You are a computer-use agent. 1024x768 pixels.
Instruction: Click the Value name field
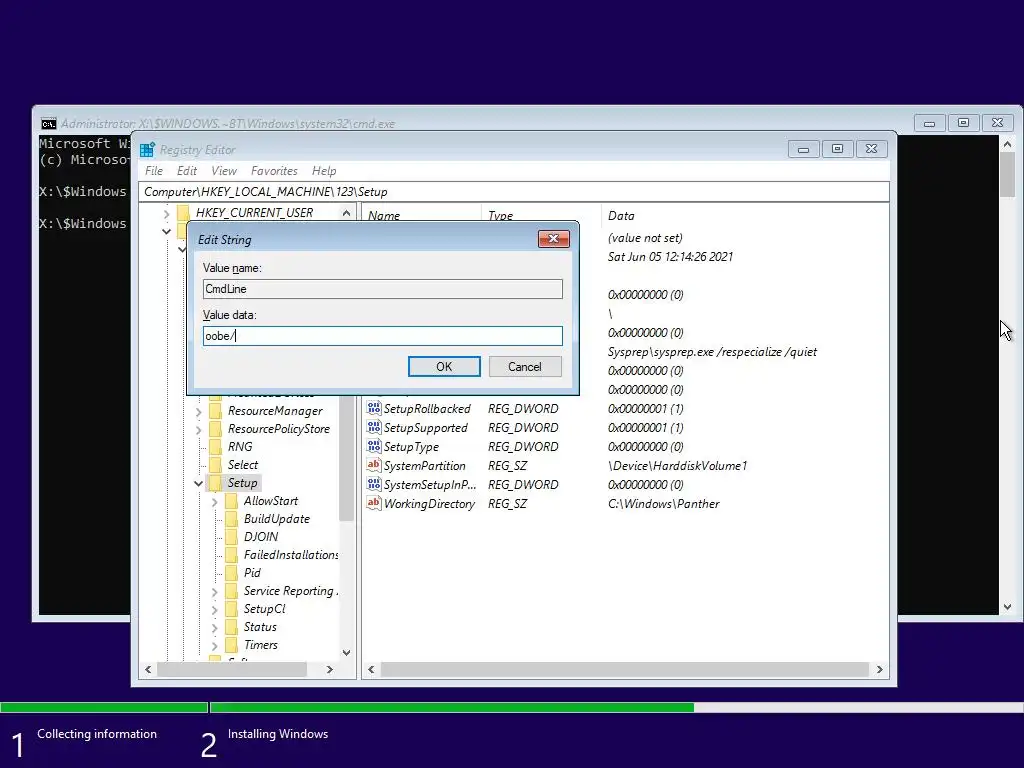pos(383,289)
